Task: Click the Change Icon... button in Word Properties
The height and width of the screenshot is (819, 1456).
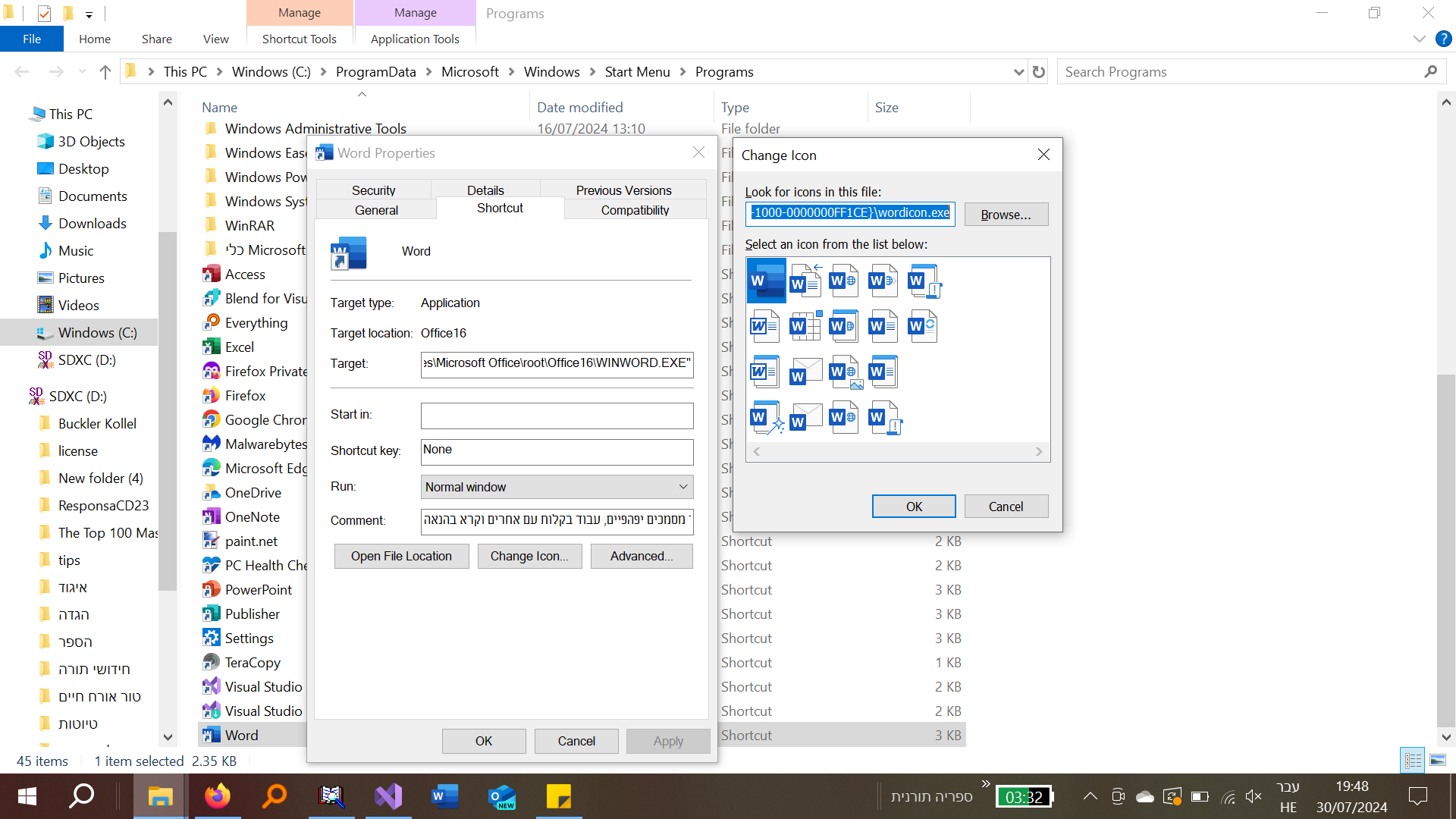Action: 529,556
